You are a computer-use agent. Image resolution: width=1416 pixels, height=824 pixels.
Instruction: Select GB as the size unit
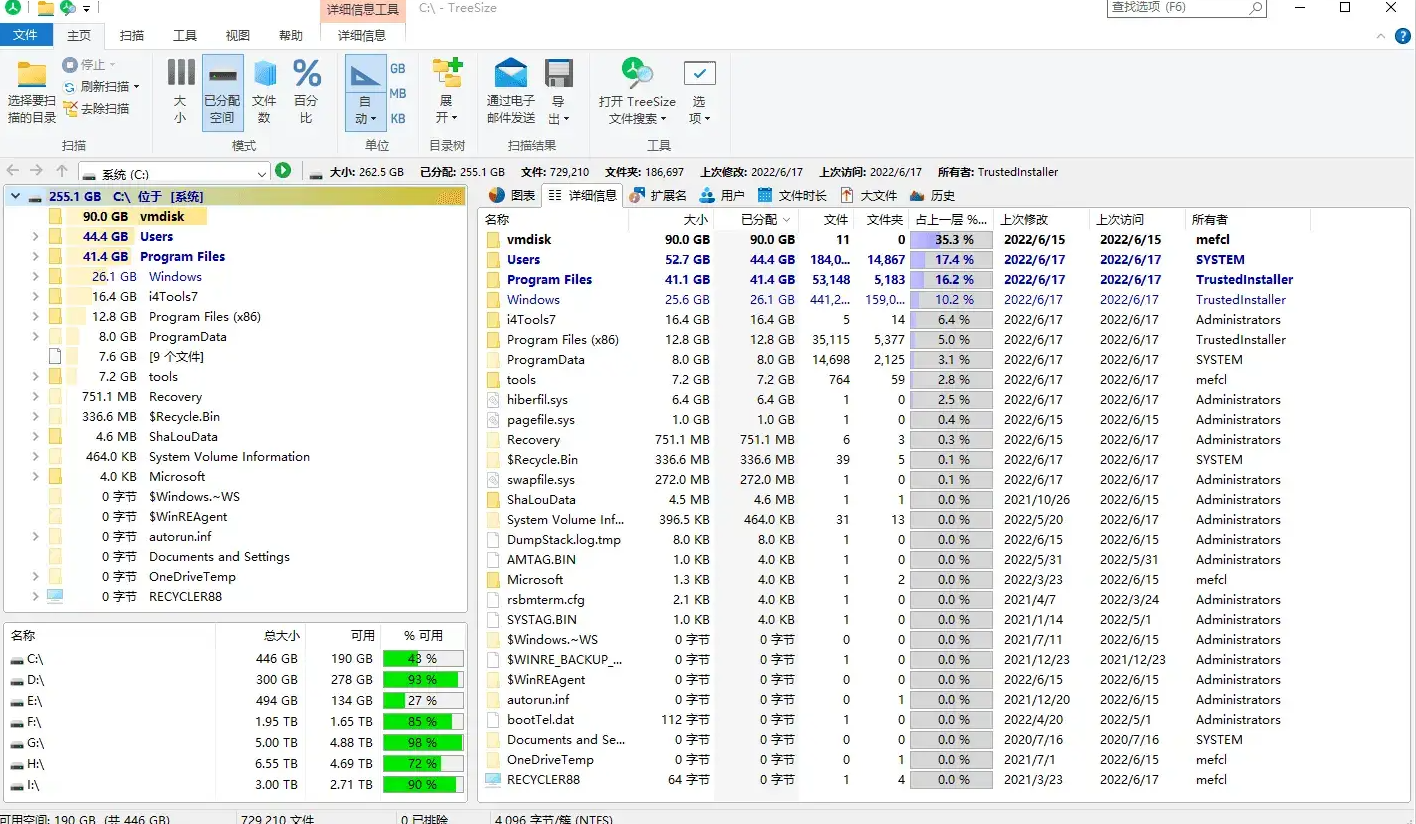398,69
